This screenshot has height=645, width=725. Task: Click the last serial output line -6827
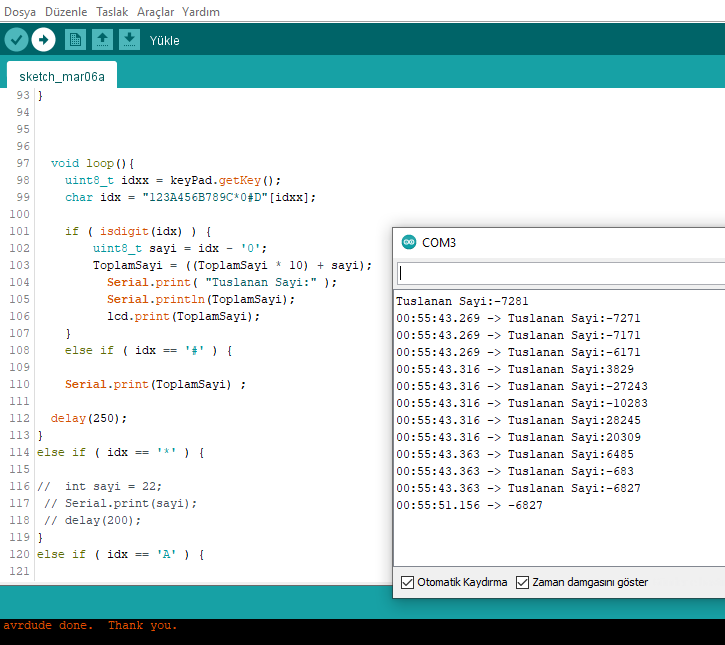469,505
